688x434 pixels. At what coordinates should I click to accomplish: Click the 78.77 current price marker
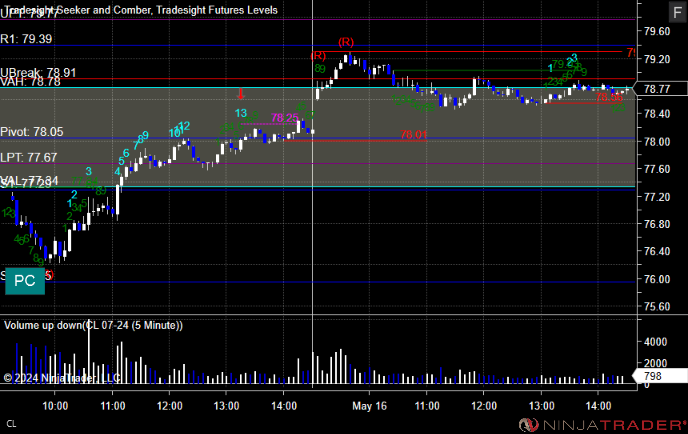pos(659,89)
